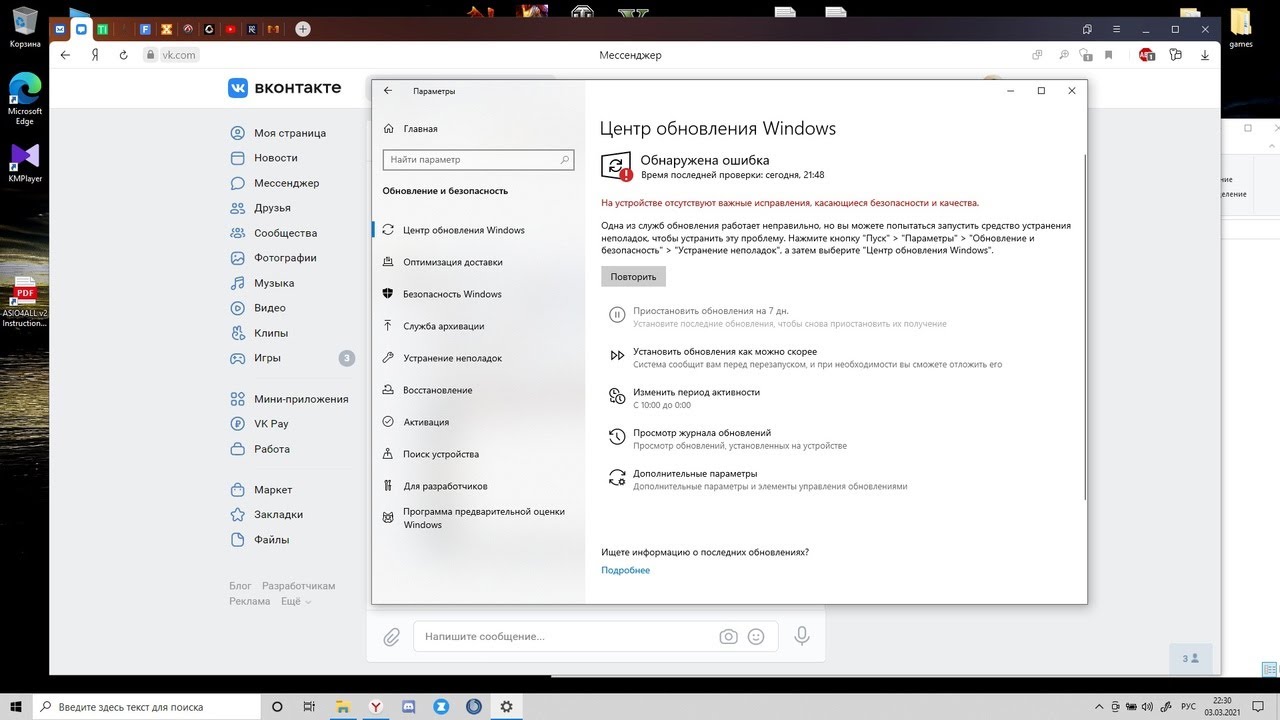Click the microphone voice message icon
This screenshot has width=1280, height=720.
[x=801, y=637]
